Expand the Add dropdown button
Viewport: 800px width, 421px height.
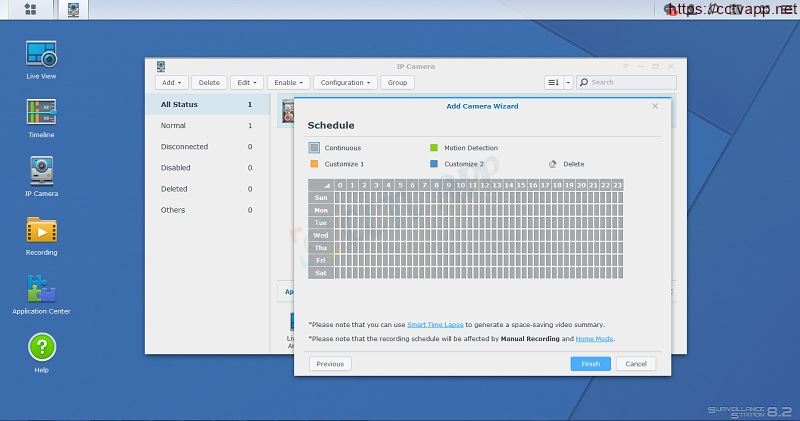tap(171, 82)
